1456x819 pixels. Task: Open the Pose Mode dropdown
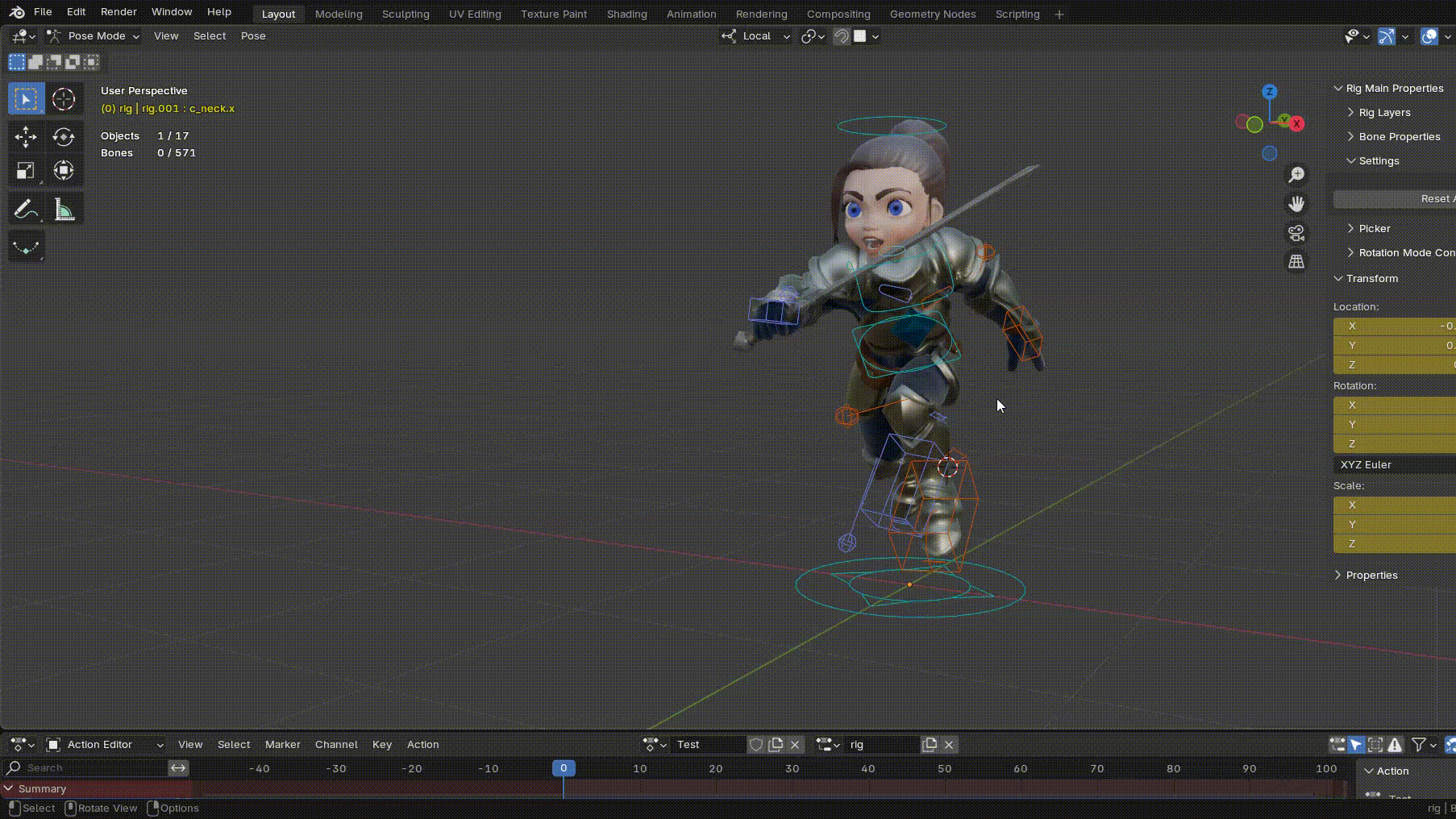click(93, 36)
